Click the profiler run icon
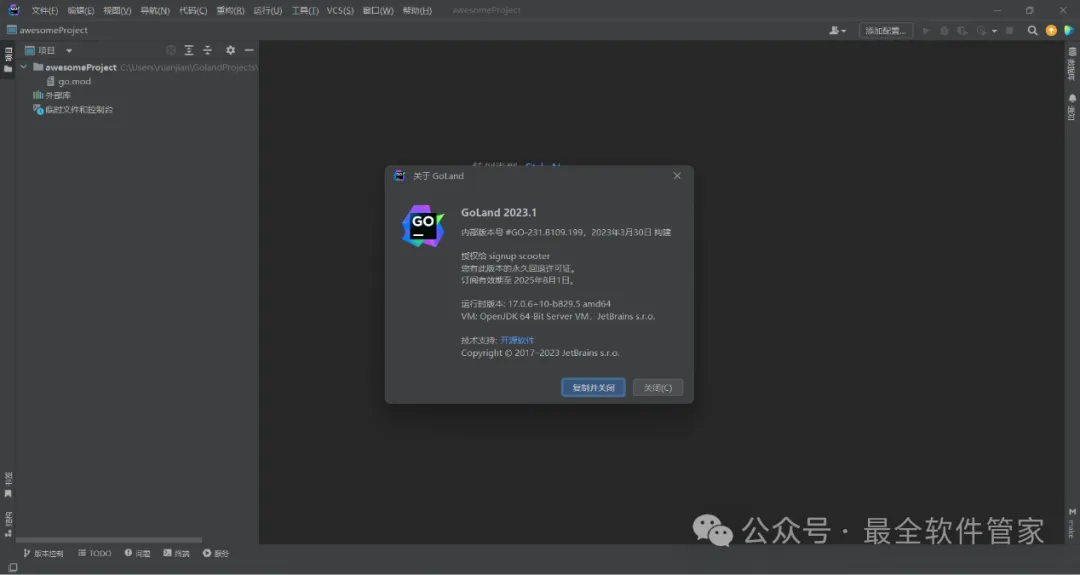Viewport: 1080px width, 575px height. 982,30
